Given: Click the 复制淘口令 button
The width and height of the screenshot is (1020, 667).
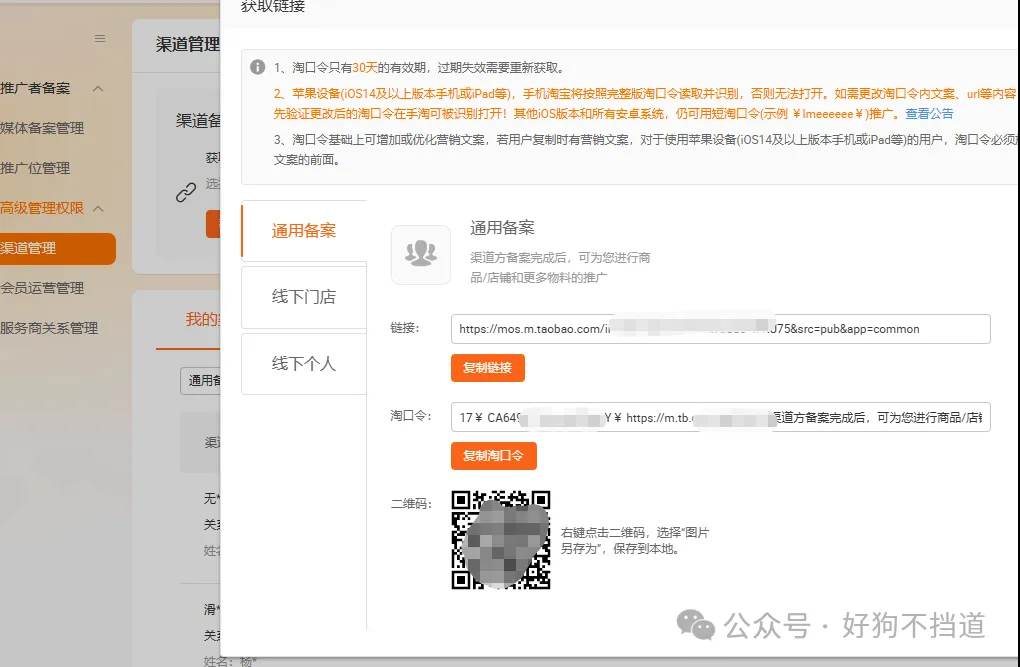Looking at the screenshot, I should coord(494,456).
